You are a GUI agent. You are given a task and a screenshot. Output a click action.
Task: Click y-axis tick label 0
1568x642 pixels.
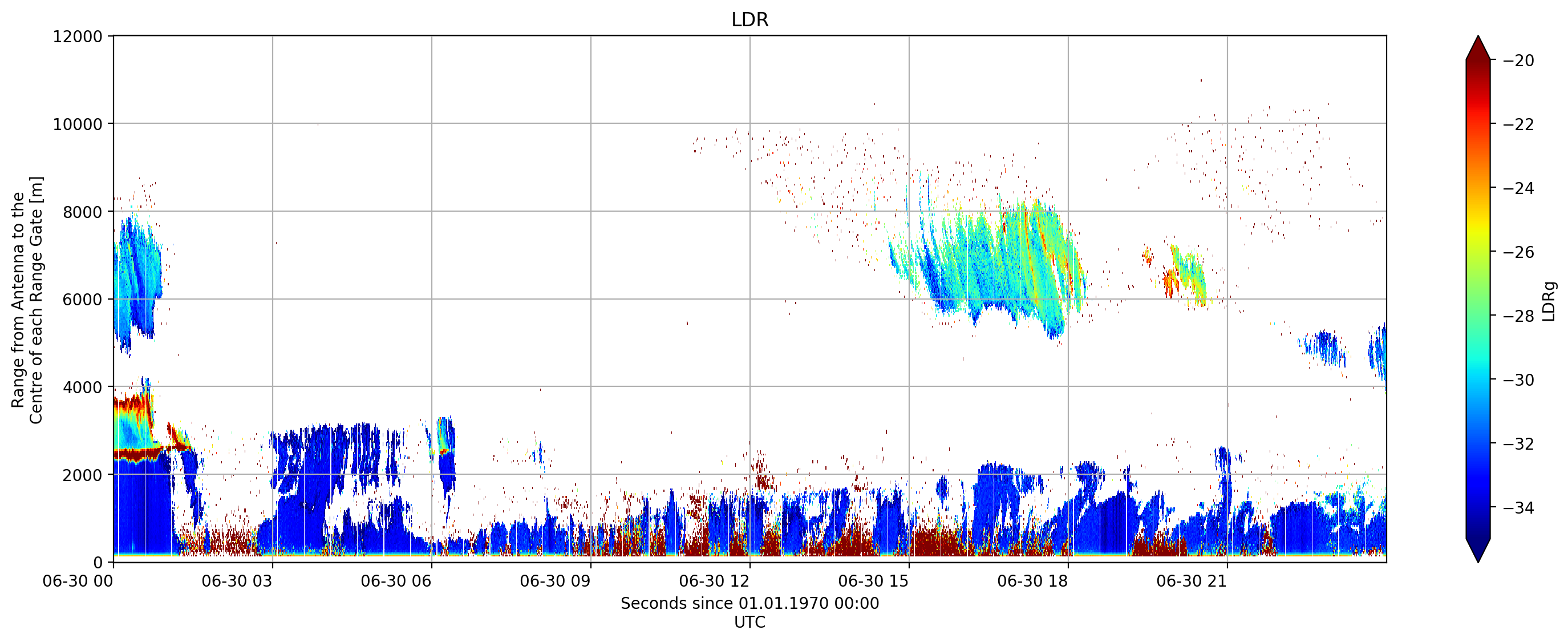pyautogui.click(x=98, y=563)
